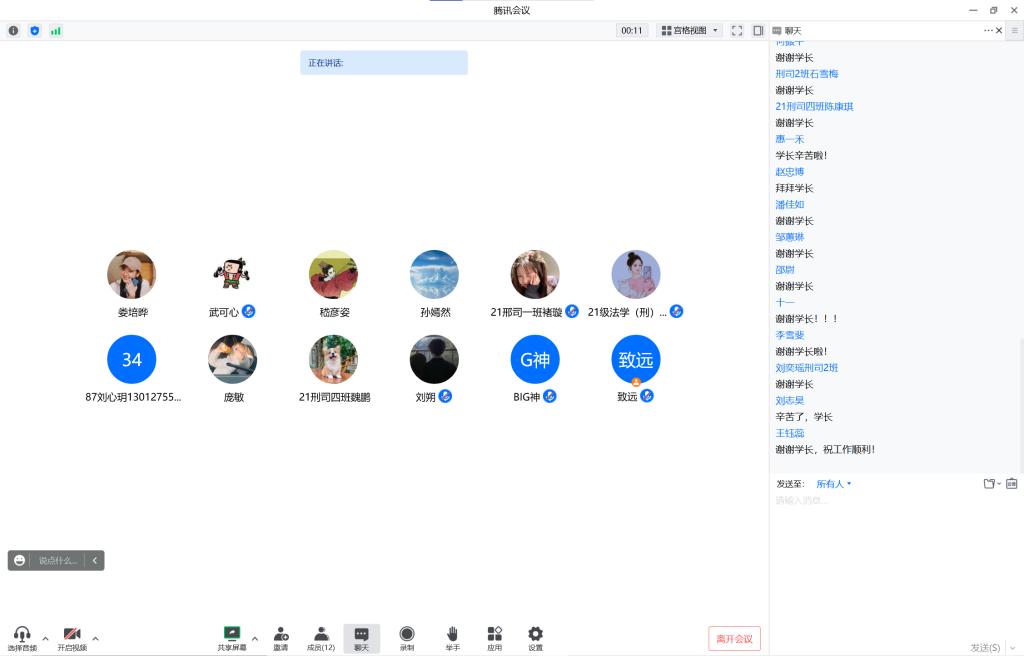Select the blue 34 avatar
This screenshot has height=656, width=1024.
[x=132, y=359]
